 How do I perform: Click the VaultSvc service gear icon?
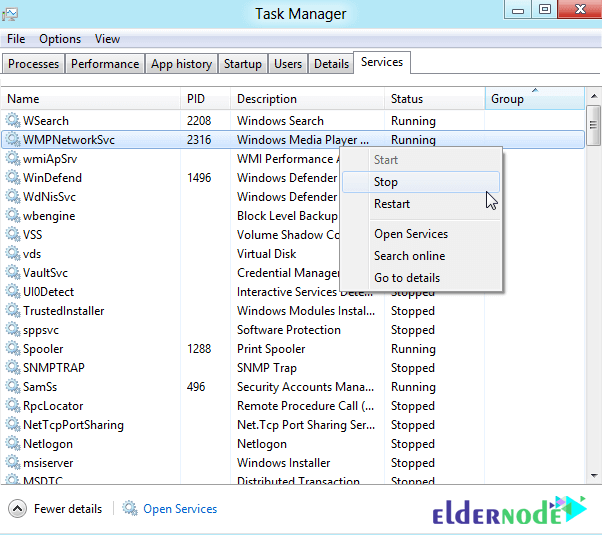click(x=13, y=272)
